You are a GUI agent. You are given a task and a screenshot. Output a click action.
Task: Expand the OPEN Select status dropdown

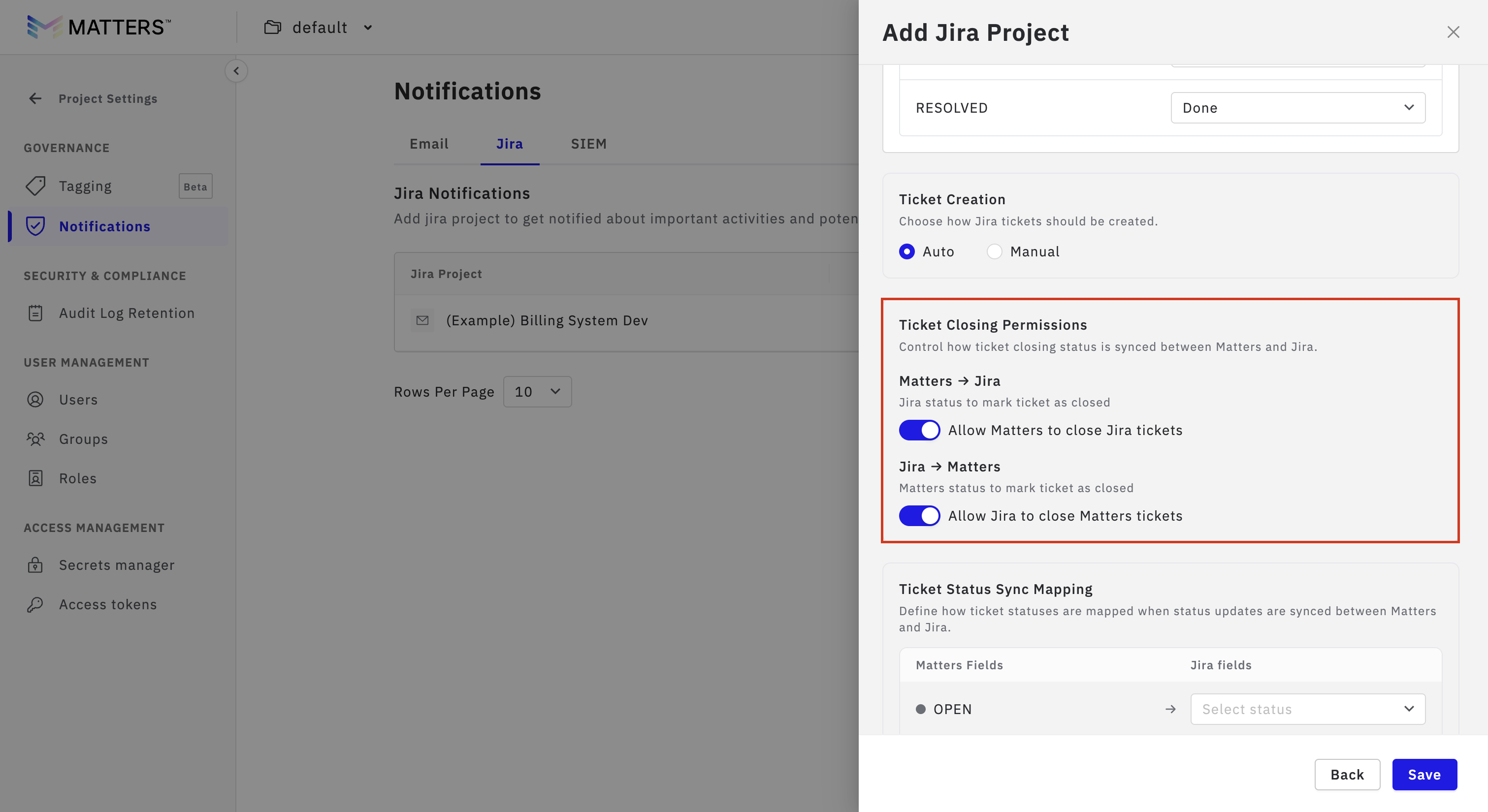coord(1307,709)
